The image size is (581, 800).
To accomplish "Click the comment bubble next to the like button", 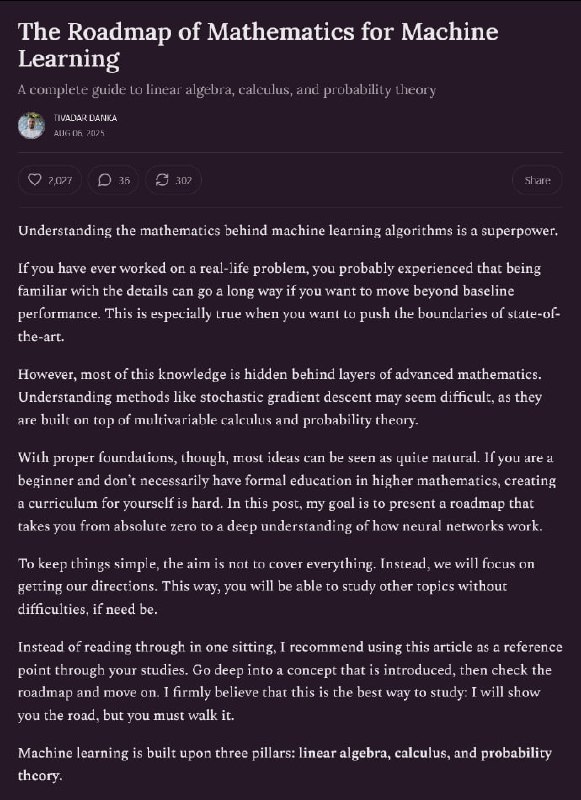I will click(x=106, y=180).
